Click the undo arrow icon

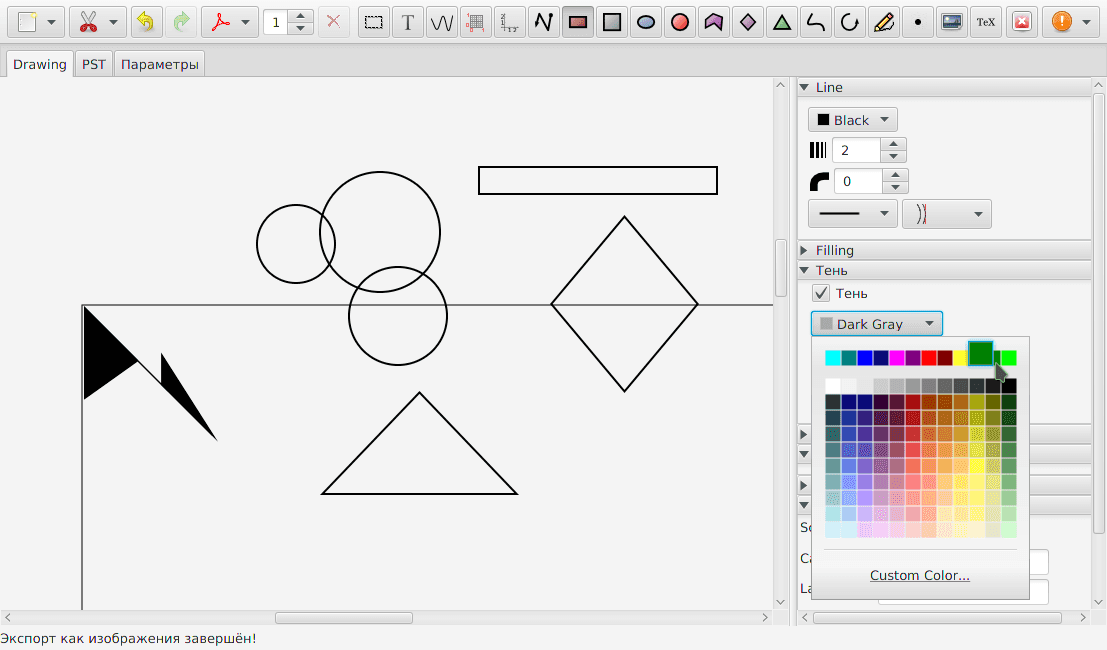tap(146, 23)
